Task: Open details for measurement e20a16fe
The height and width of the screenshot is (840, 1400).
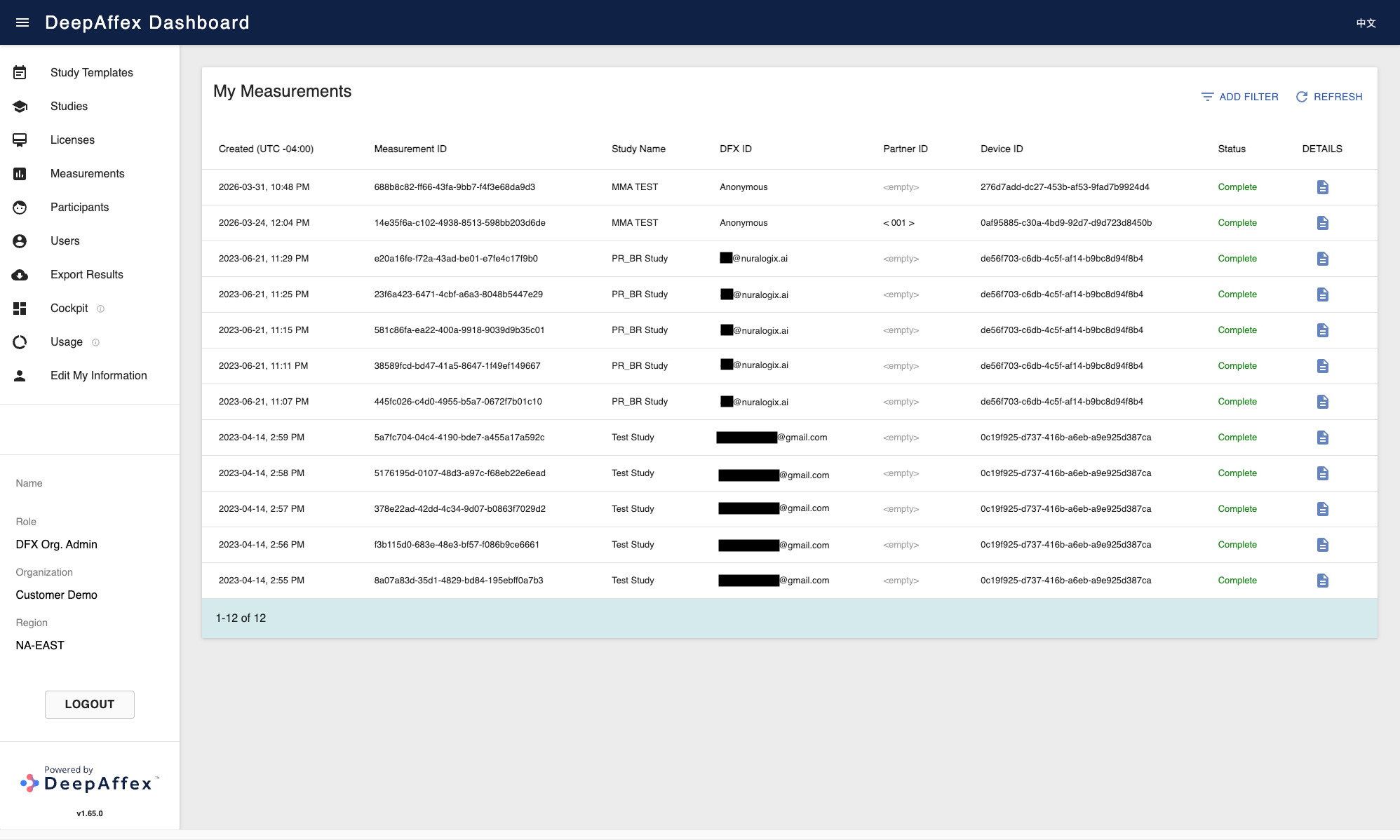Action: 1322,259
